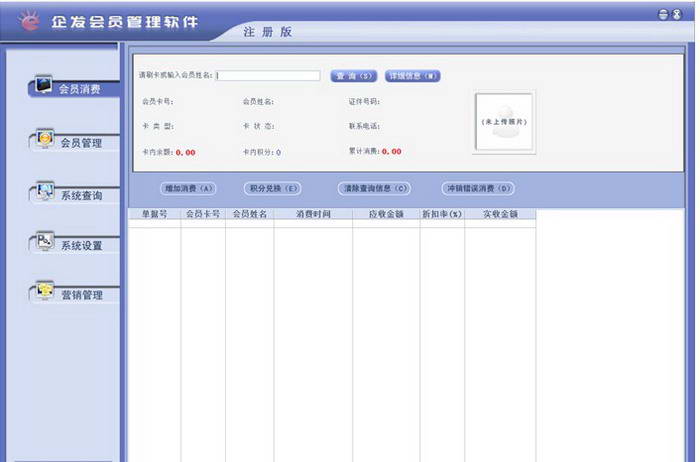This screenshot has width=700, height=462.
Task: Open the 营销管理 menu label
Action: pyautogui.click(x=82, y=295)
